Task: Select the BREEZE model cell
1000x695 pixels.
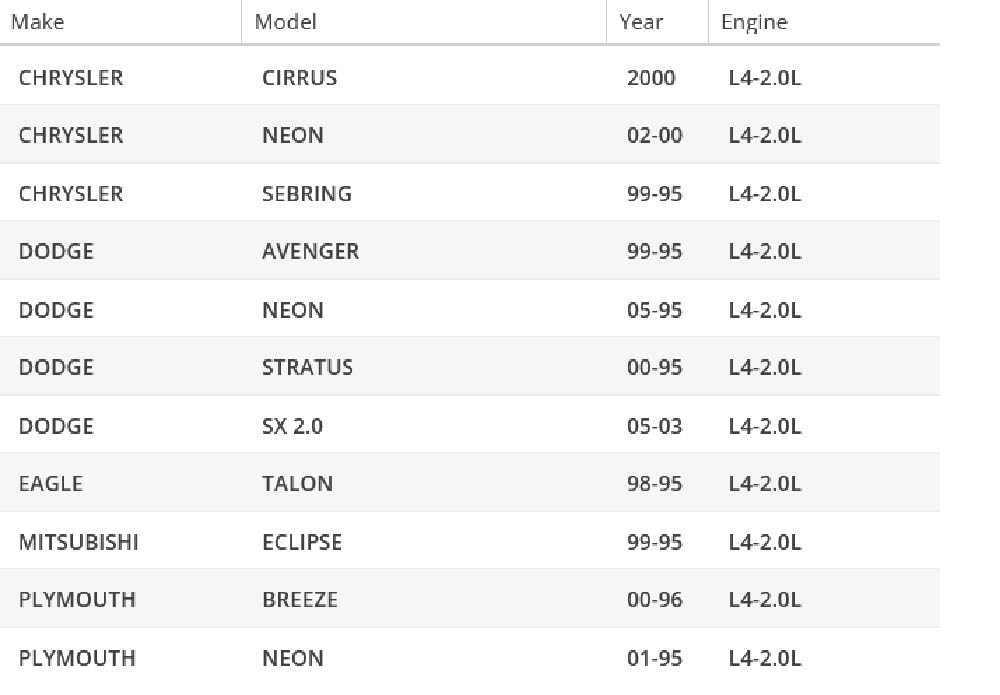Action: pyautogui.click(x=300, y=600)
